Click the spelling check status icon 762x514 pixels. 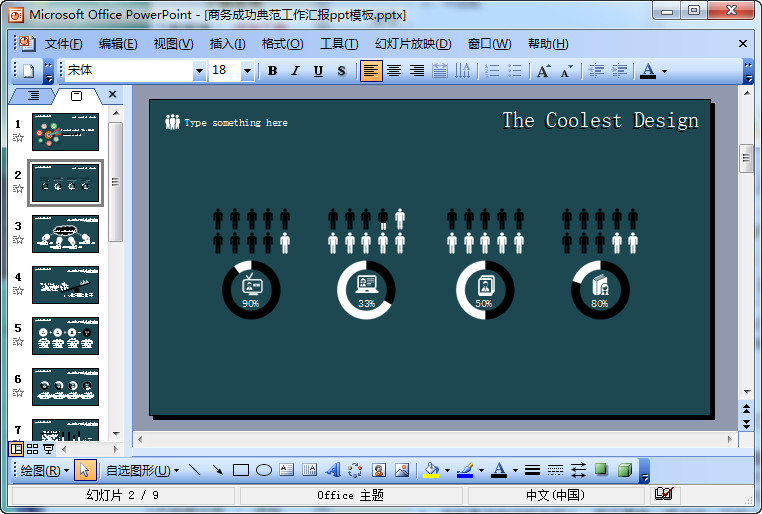click(663, 494)
